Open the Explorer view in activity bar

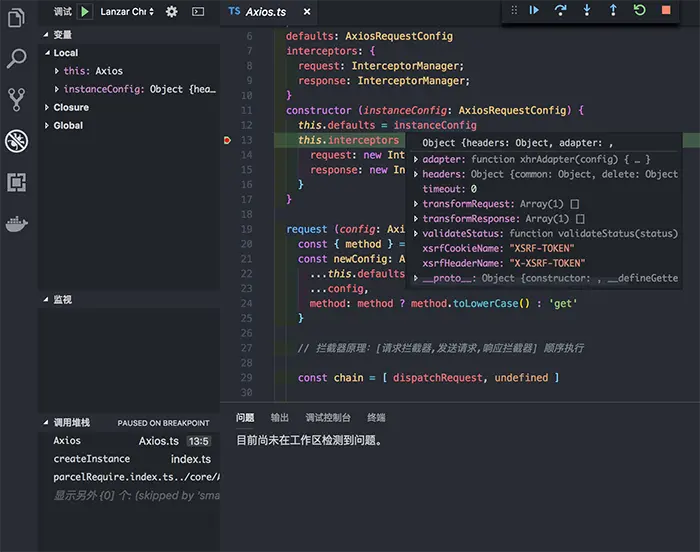[16, 18]
